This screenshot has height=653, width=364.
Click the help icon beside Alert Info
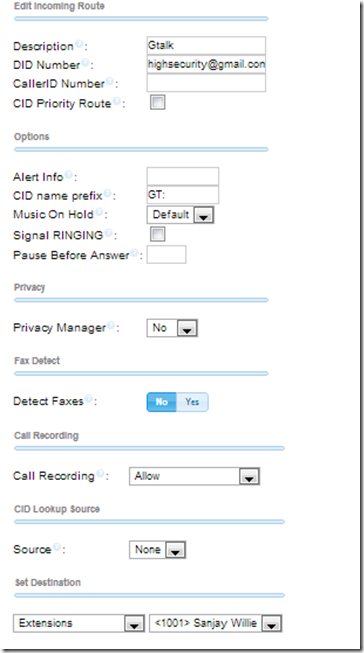[x=69, y=175]
